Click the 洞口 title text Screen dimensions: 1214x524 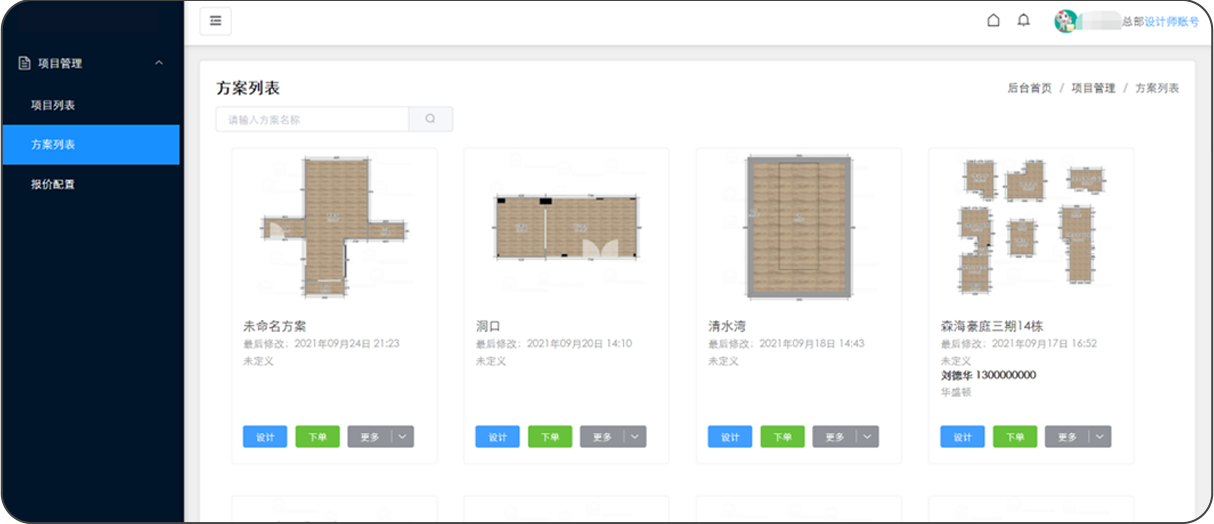[488, 326]
